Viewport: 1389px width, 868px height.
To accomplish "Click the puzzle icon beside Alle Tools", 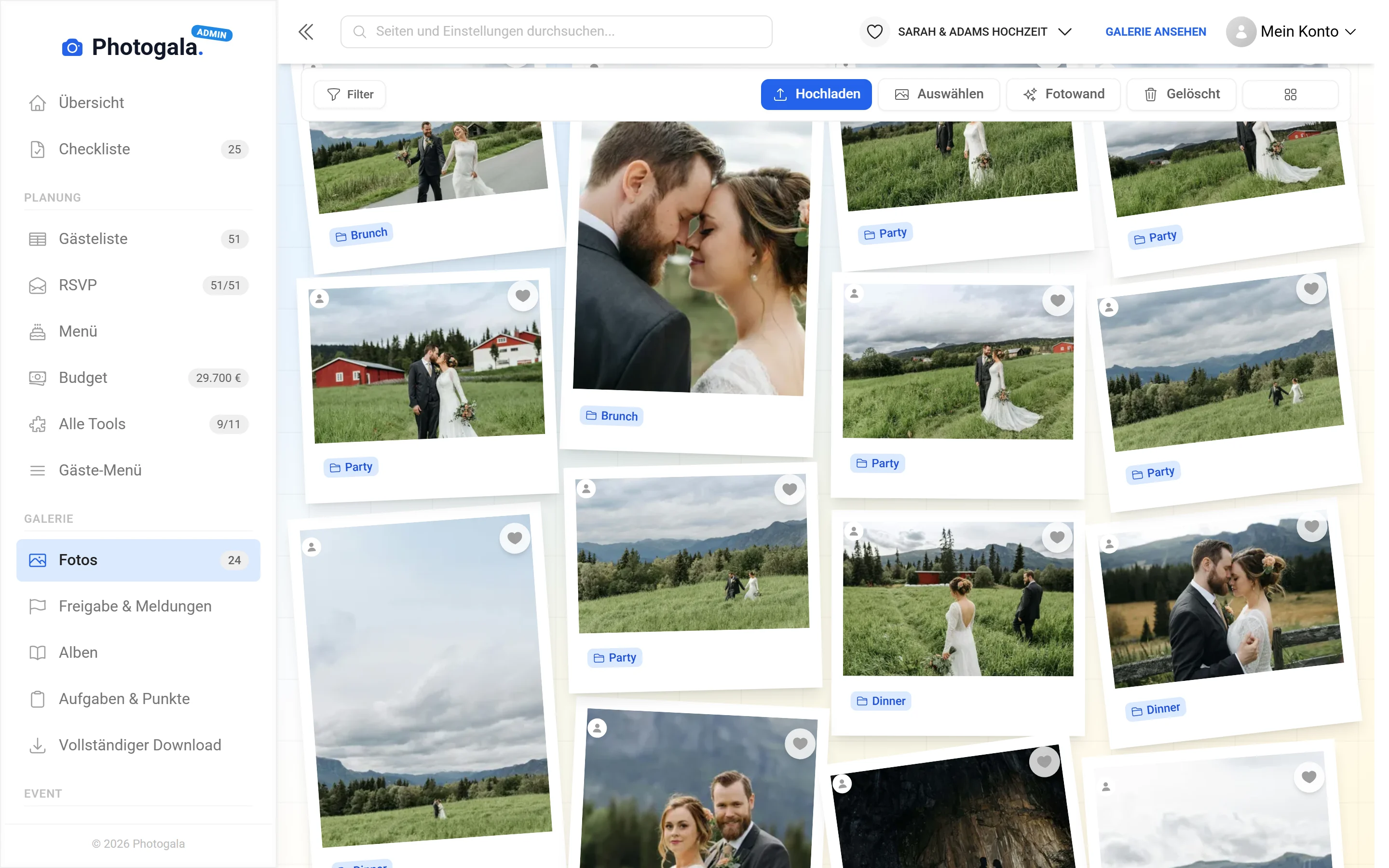I will click(x=37, y=424).
